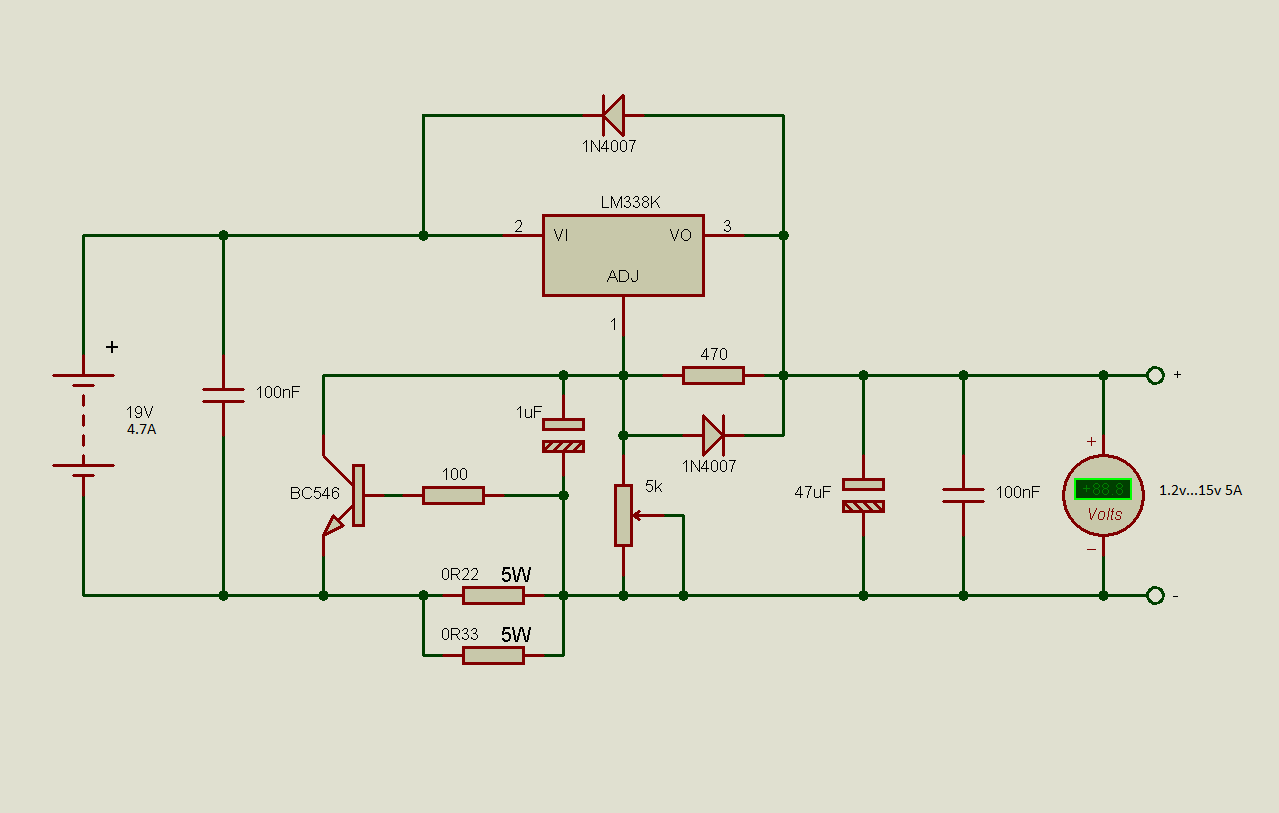Screen dimensions: 1279x813
Task: Click the input-side 100nF capacitor near the battery
Action: [223, 394]
